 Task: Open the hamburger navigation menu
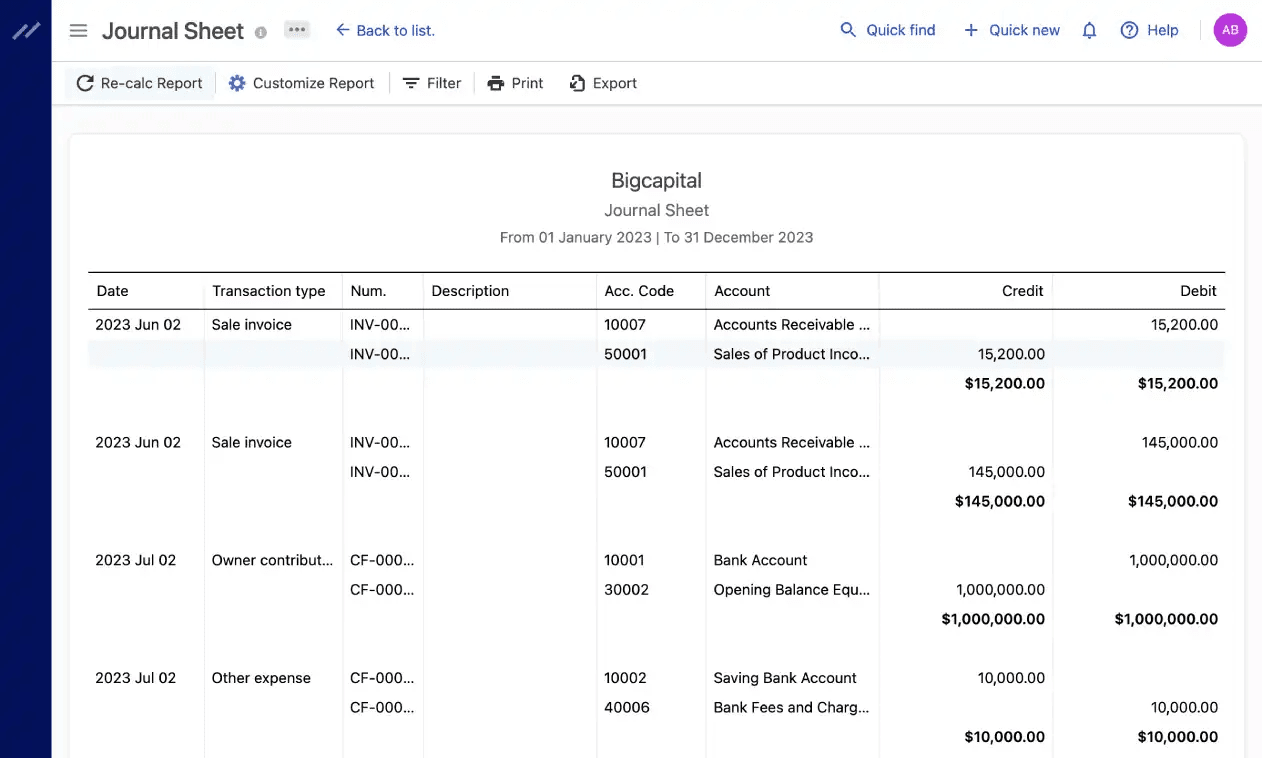pos(78,30)
